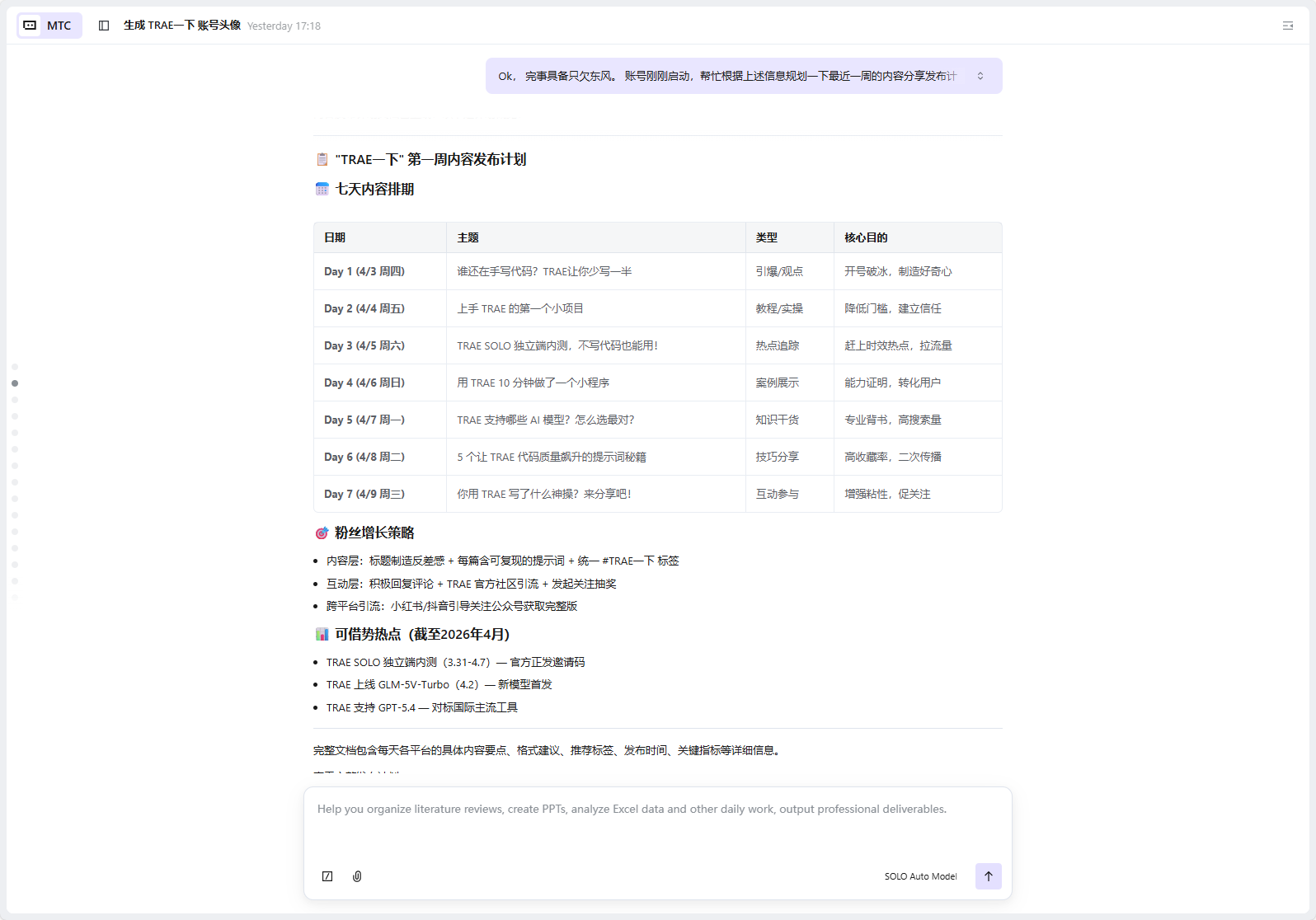Jump to the topmost message navigation dot
Viewport: 1316px width, 920px height.
pos(15,367)
